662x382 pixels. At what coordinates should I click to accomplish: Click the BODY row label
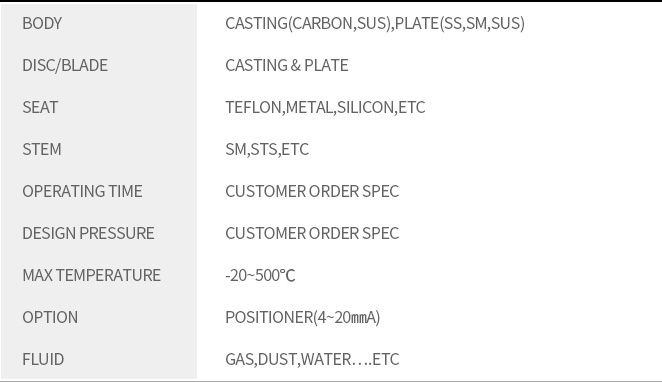pyautogui.click(x=42, y=23)
